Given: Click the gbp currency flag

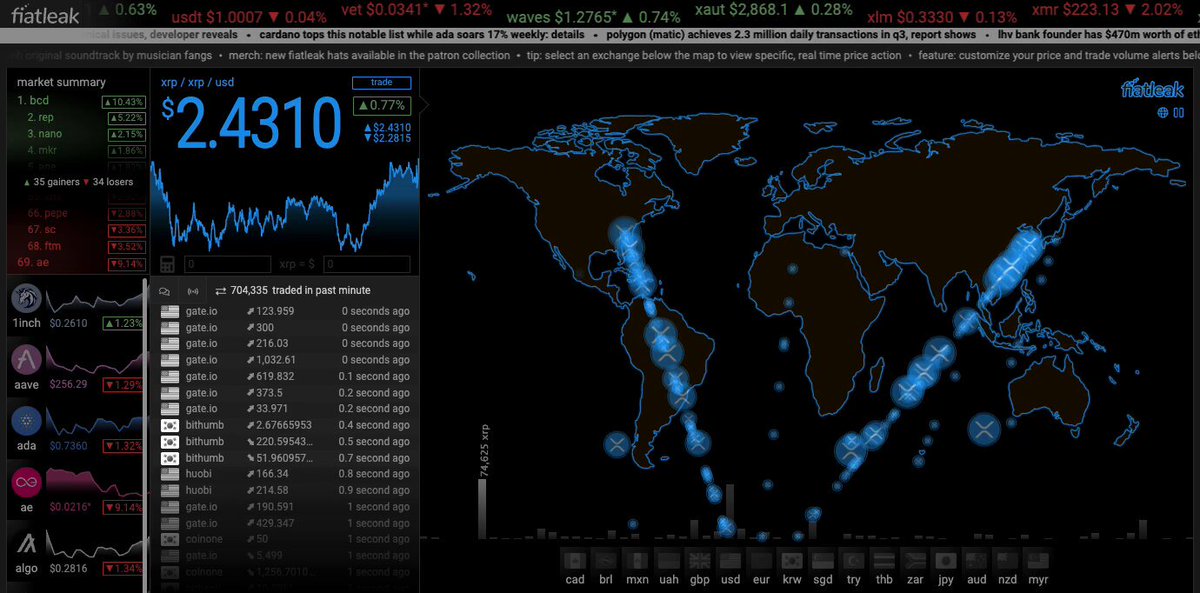Looking at the screenshot, I should [699, 559].
